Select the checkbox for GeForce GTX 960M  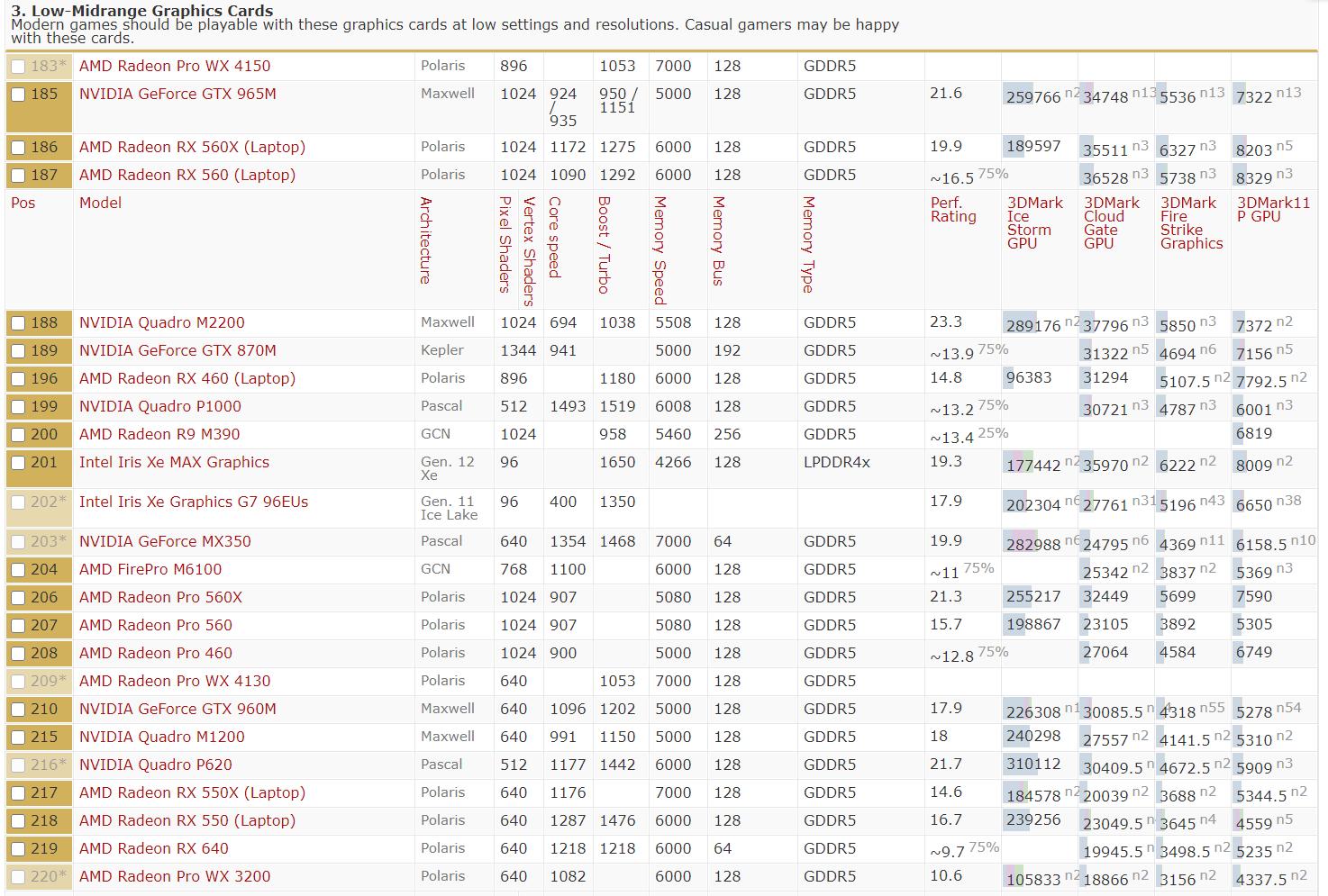18,710
